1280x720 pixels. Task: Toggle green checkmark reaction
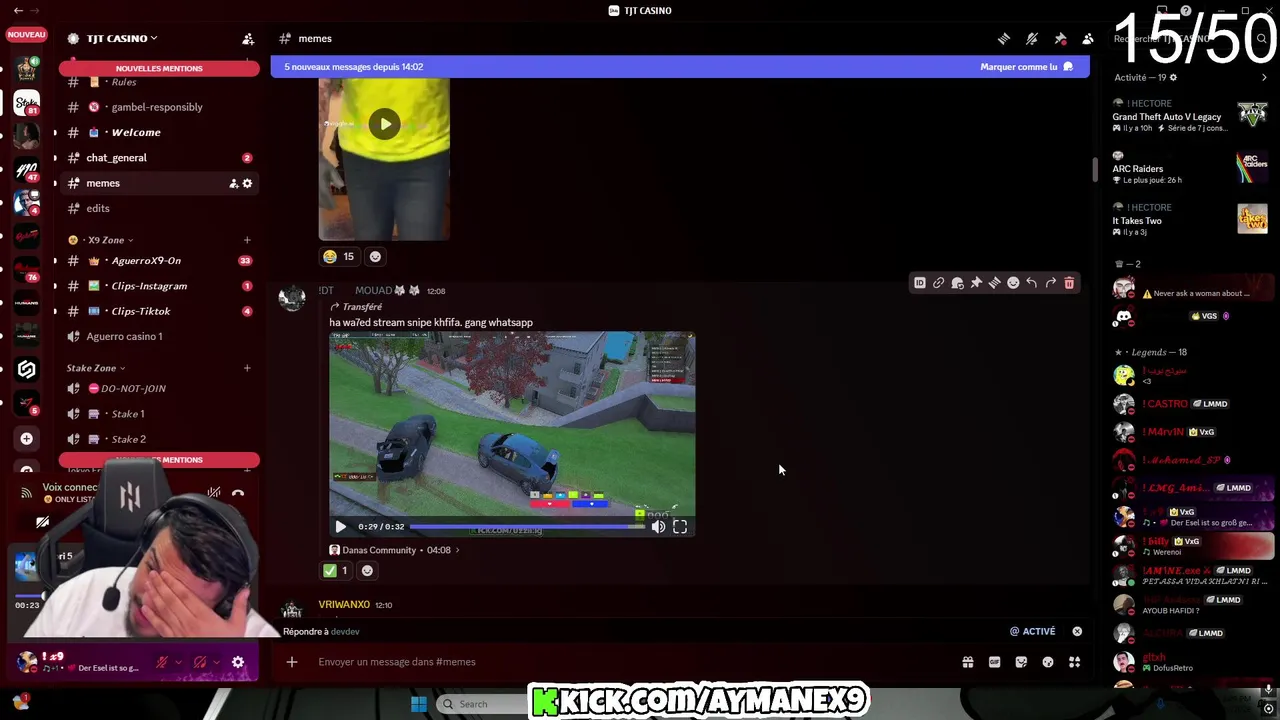coord(335,571)
